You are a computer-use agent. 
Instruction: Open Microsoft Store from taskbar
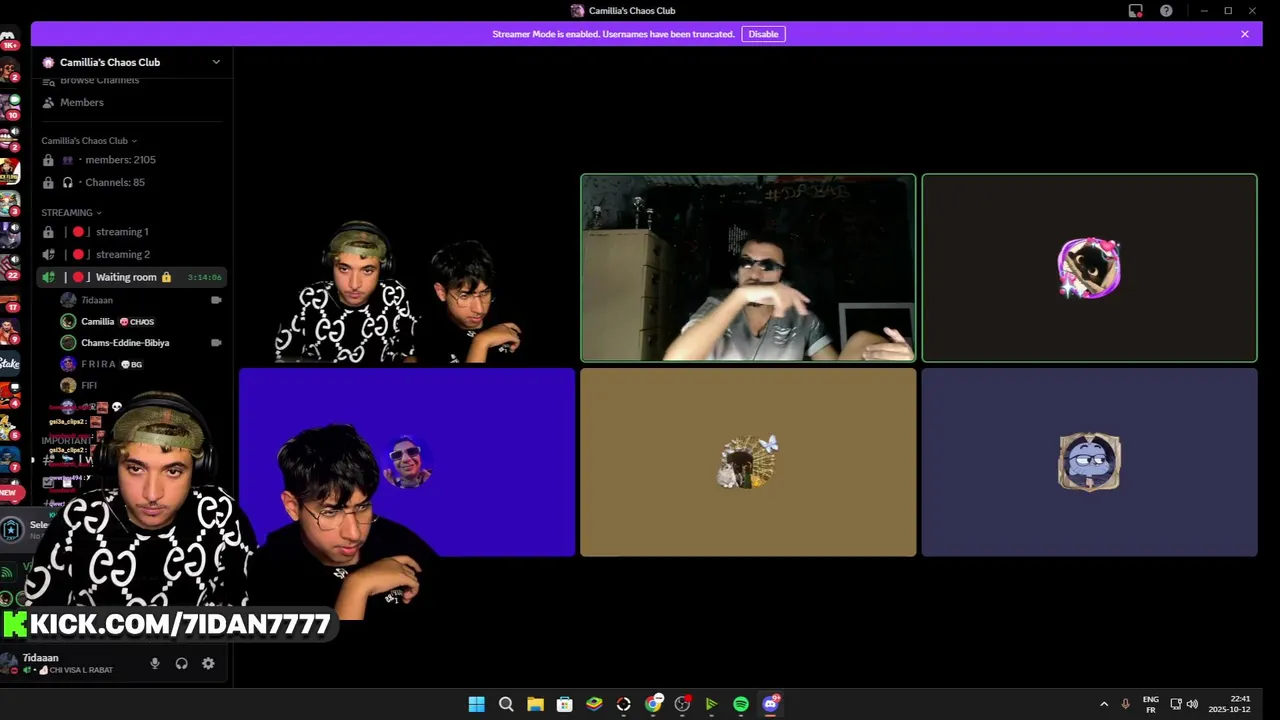[565, 704]
